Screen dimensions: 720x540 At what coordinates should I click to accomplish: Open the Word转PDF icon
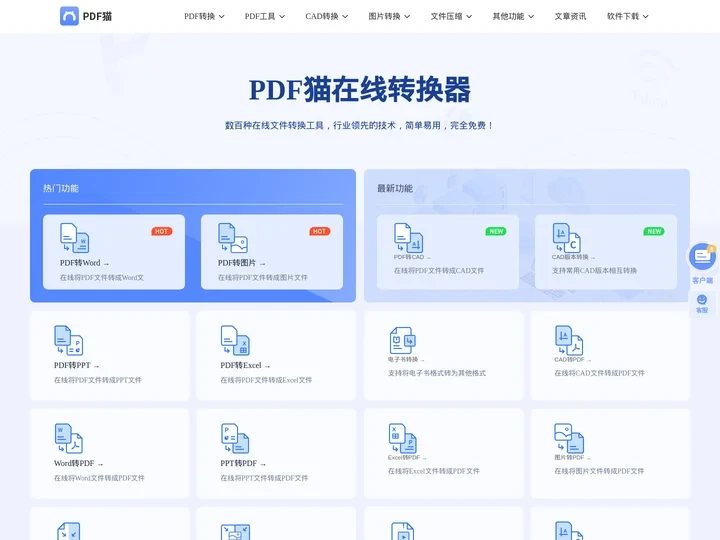click(68, 438)
